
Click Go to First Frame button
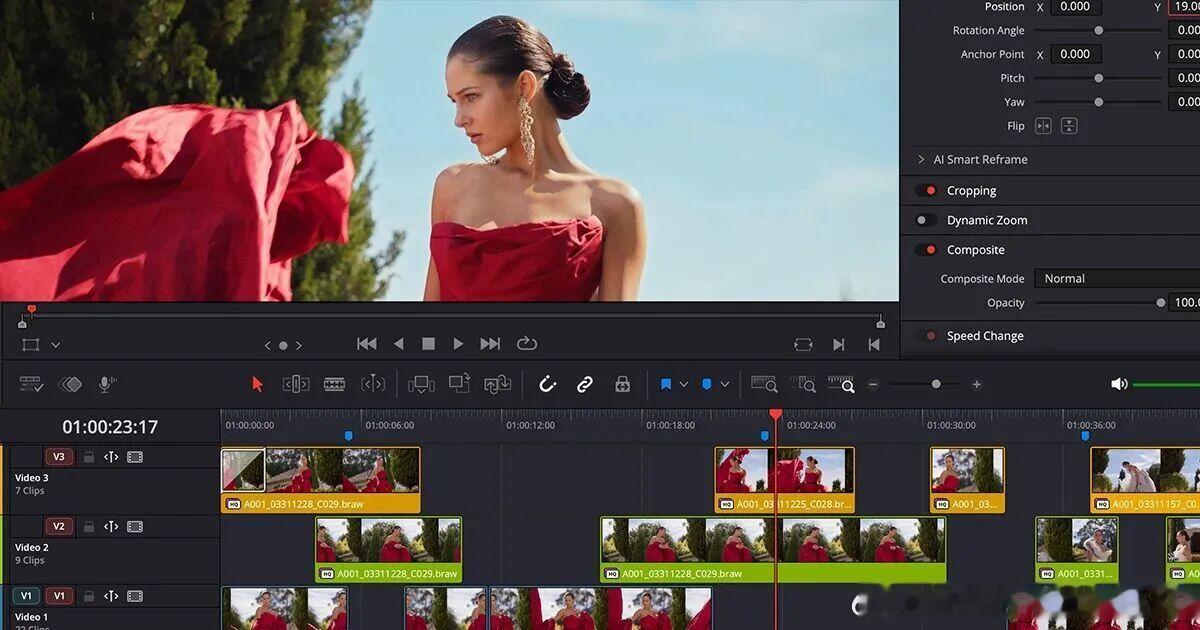pos(367,344)
